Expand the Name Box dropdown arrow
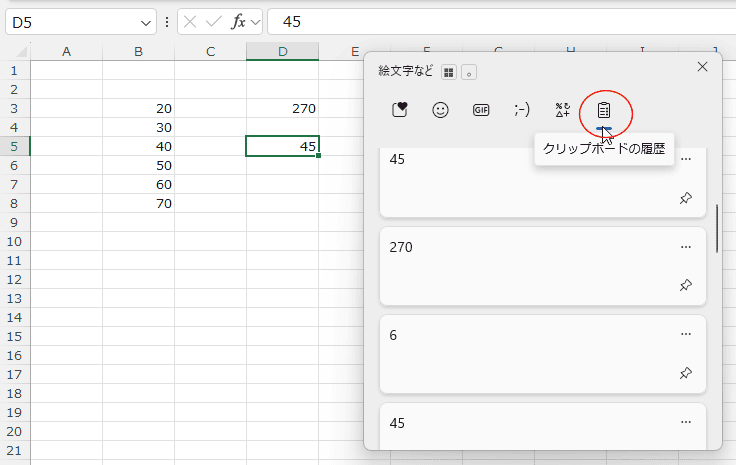The height and width of the screenshot is (465, 736). (x=148, y=22)
